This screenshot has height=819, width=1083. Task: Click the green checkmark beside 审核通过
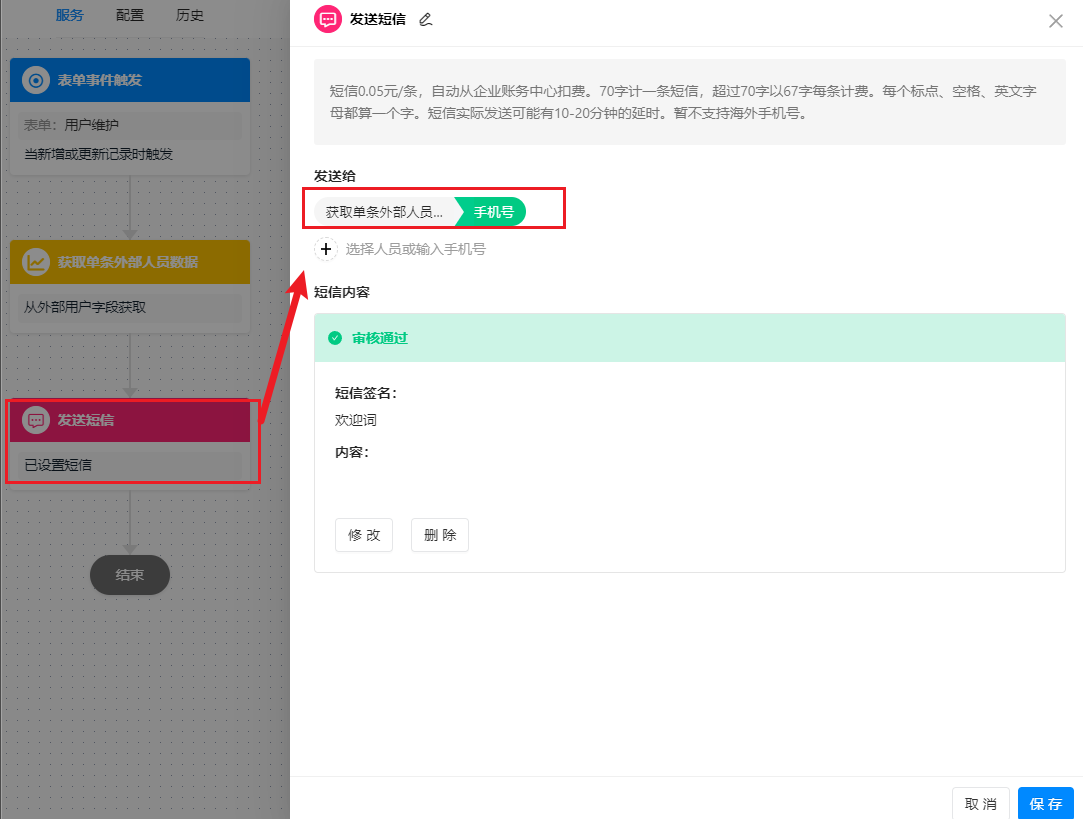pos(335,338)
